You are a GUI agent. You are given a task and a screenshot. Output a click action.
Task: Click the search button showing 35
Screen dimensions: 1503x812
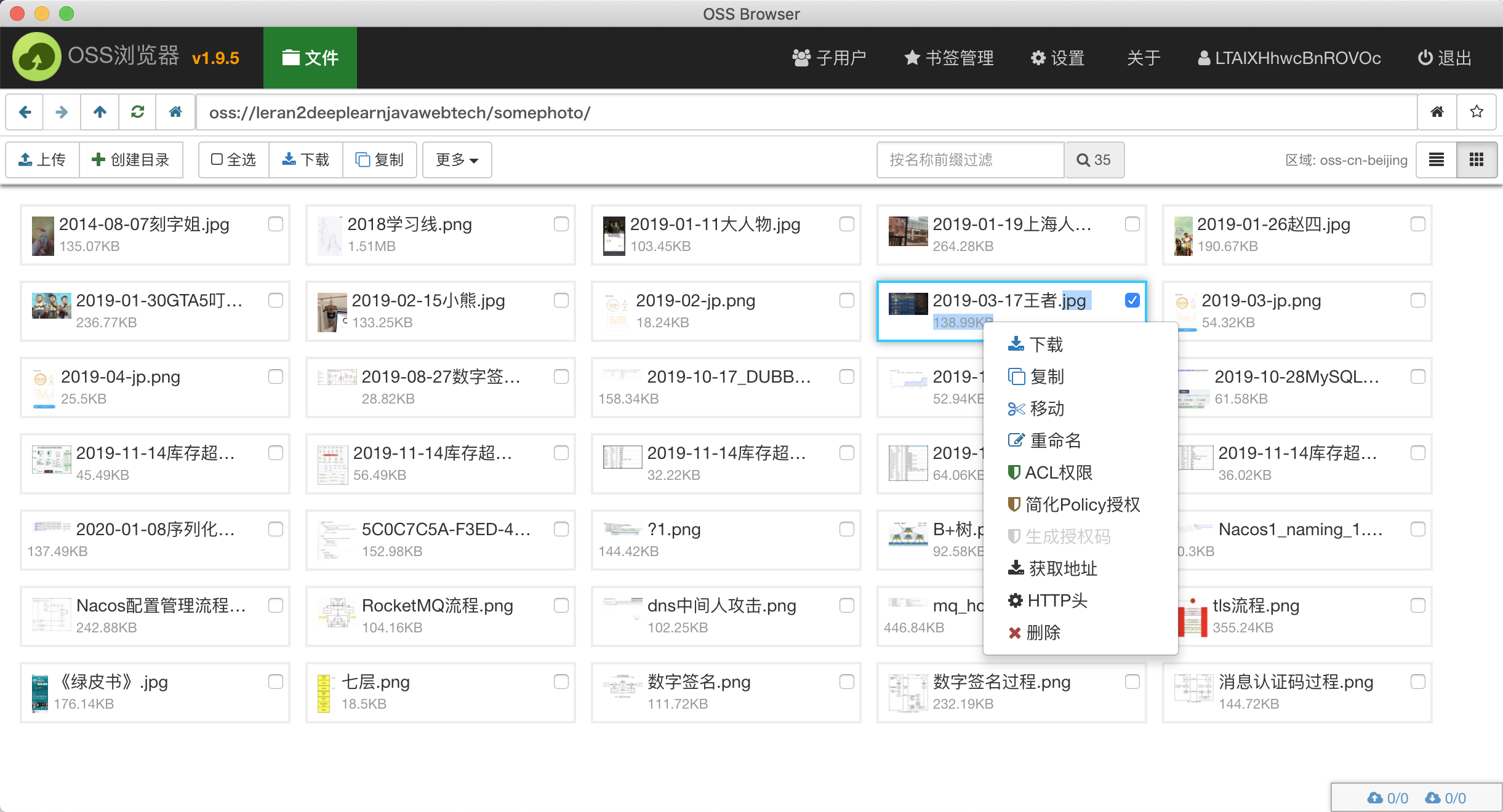1094,160
